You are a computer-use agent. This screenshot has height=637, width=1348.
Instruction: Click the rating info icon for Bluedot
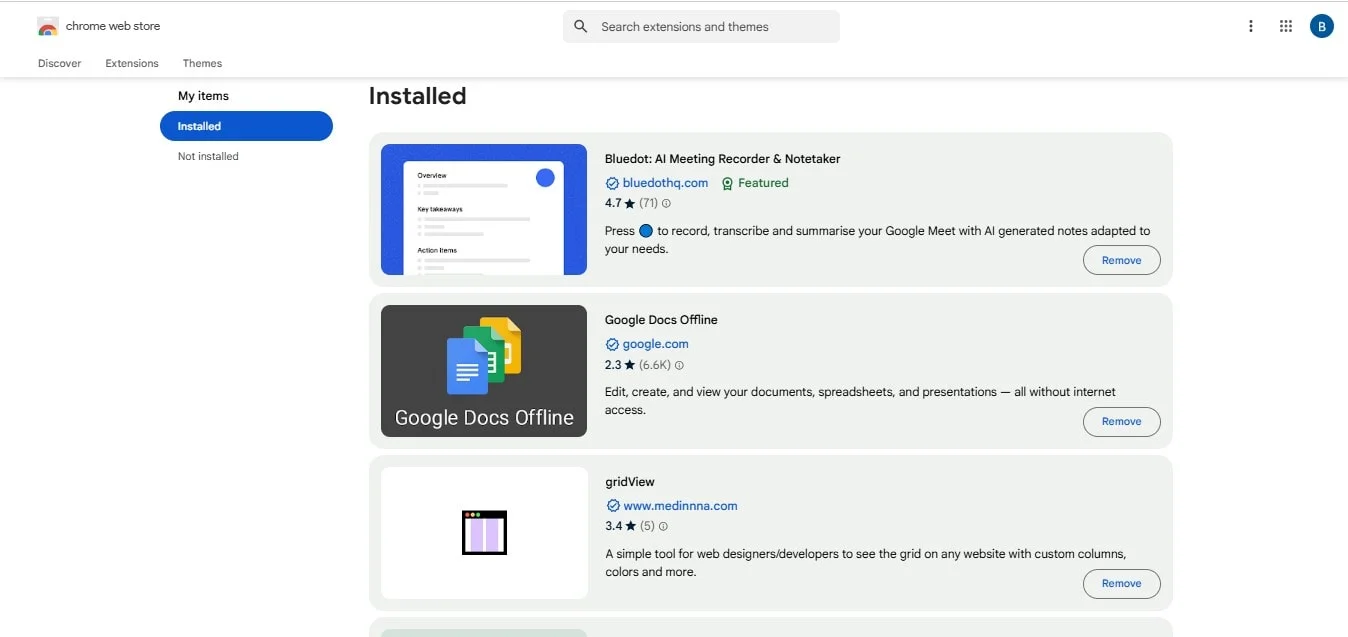pos(667,203)
